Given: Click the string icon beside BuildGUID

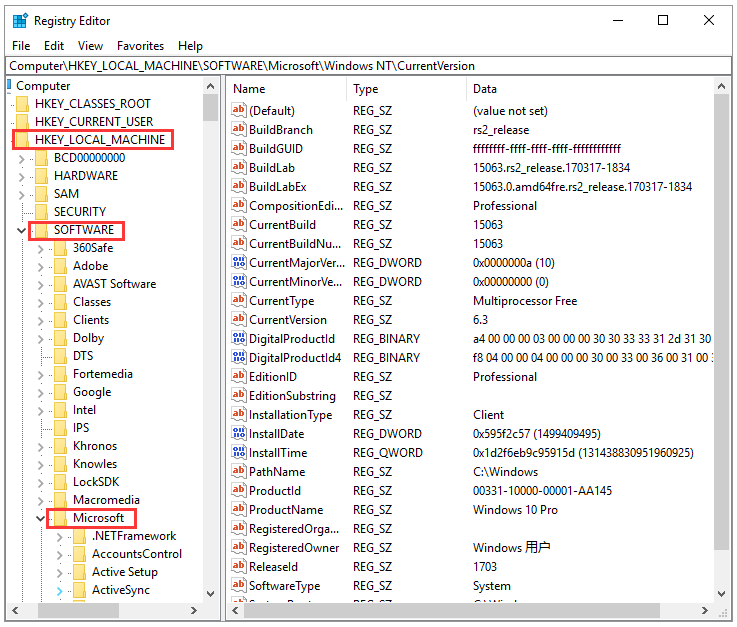Looking at the screenshot, I should point(239,148).
